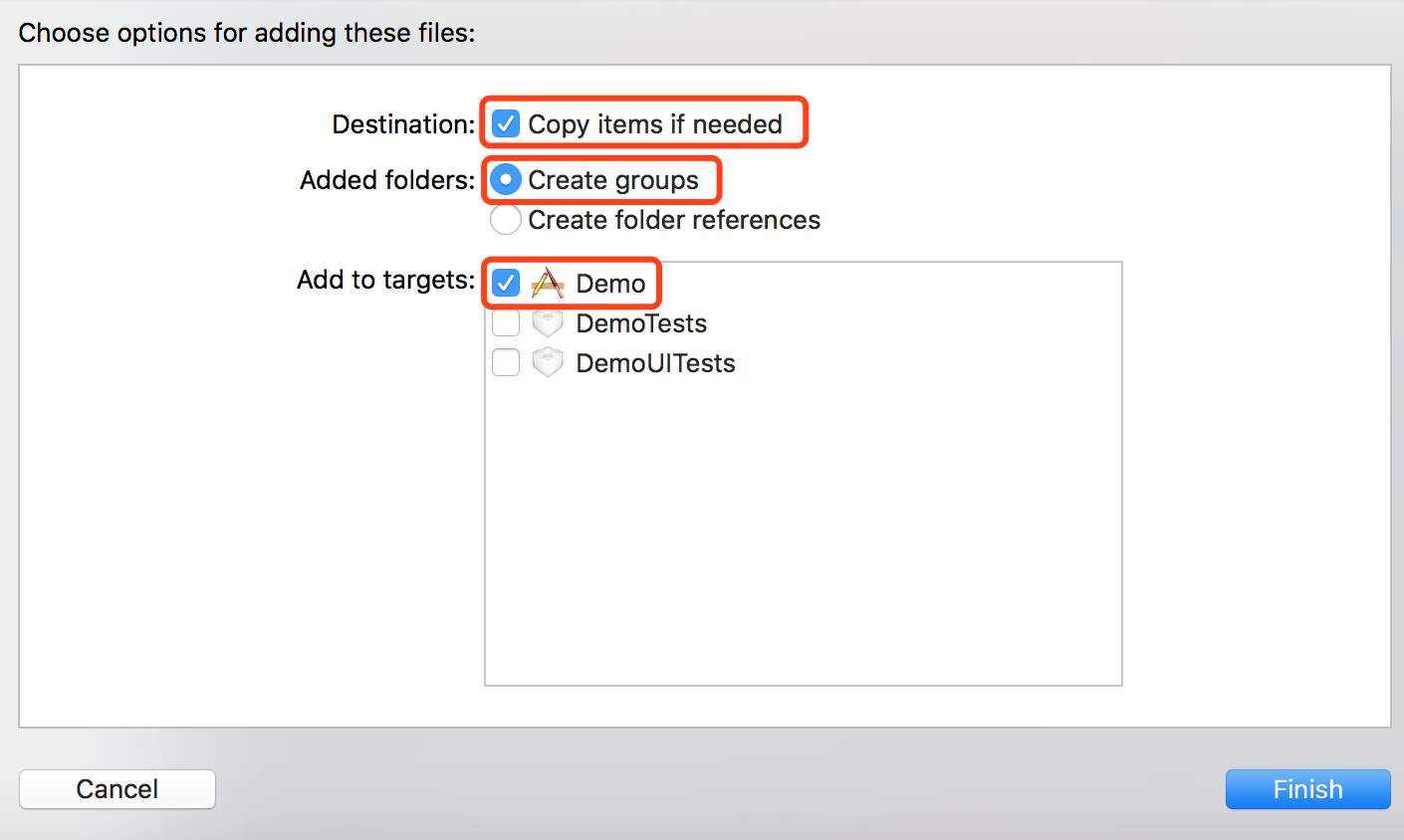
Task: Click the Create groups label text
Action: point(612,180)
